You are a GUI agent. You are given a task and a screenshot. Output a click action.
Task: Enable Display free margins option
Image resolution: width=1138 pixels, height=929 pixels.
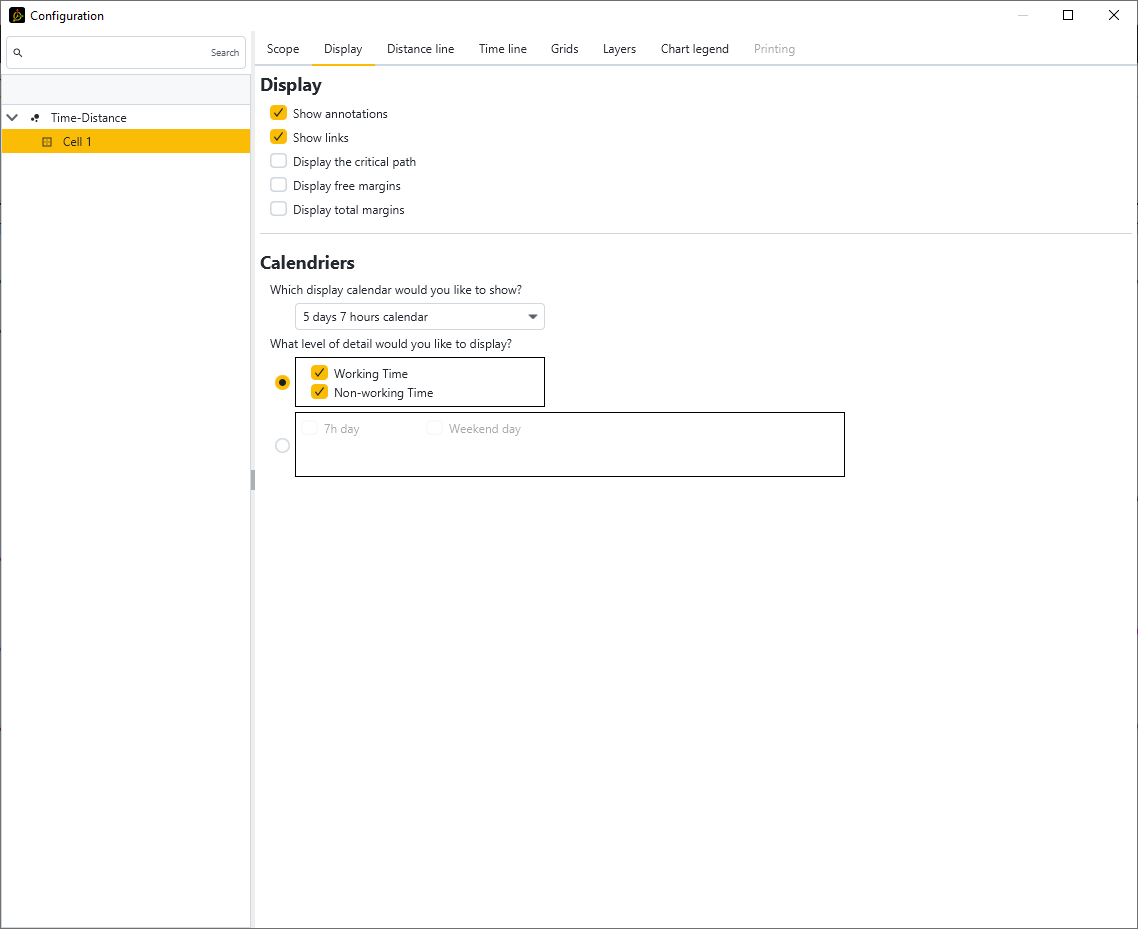[x=279, y=185]
